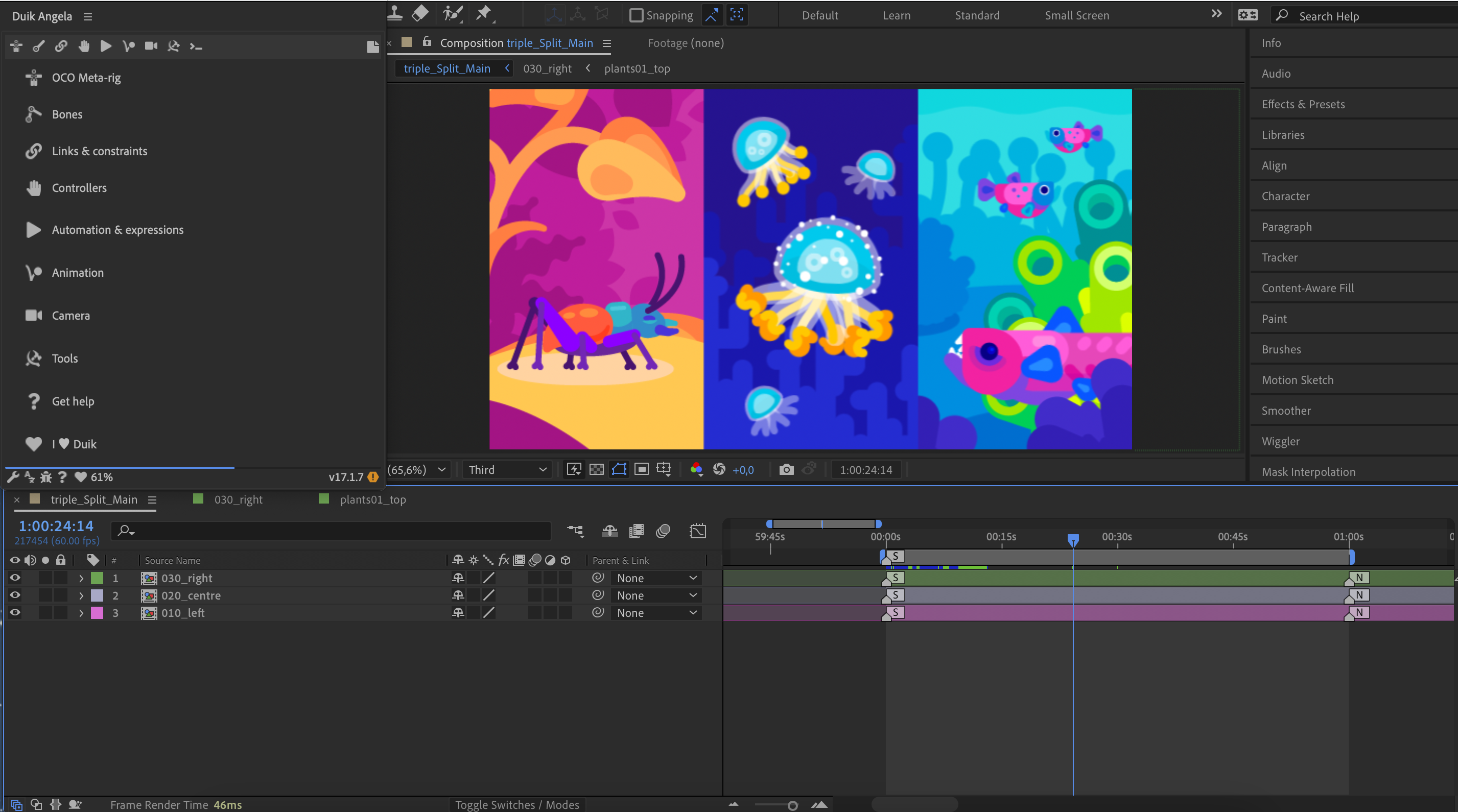Enable the Snapping checkbox
This screenshot has width=1458, height=812.
[636, 15]
